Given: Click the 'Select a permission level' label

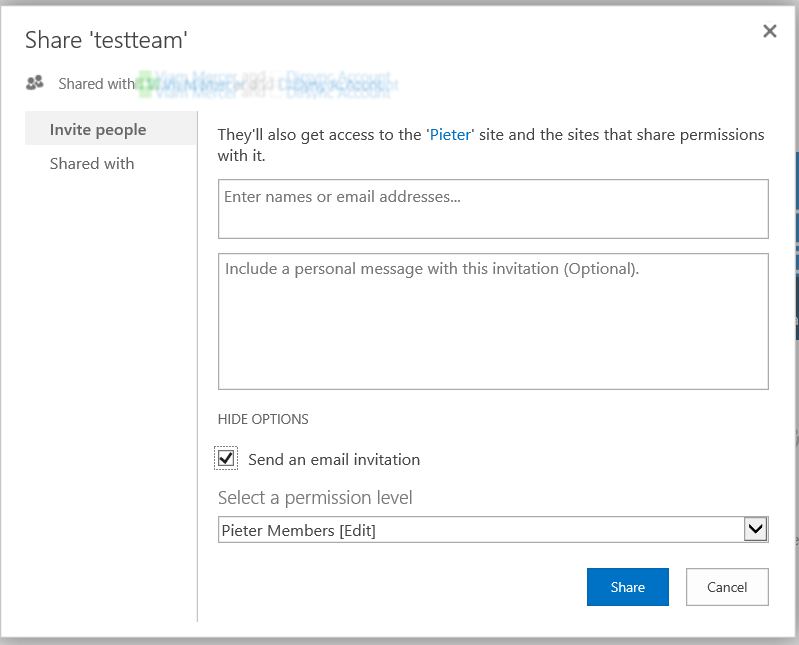Looking at the screenshot, I should click(x=315, y=497).
